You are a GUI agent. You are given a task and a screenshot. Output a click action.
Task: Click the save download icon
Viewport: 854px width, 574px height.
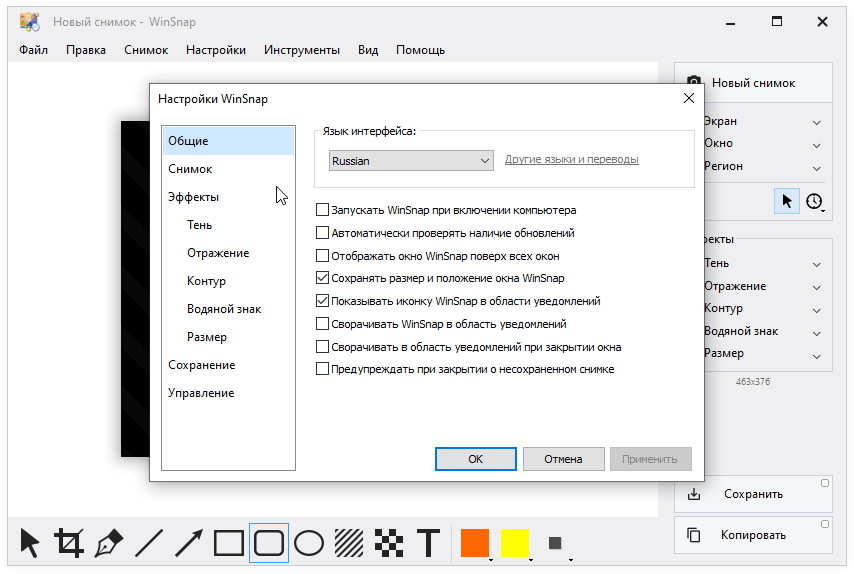(x=694, y=494)
